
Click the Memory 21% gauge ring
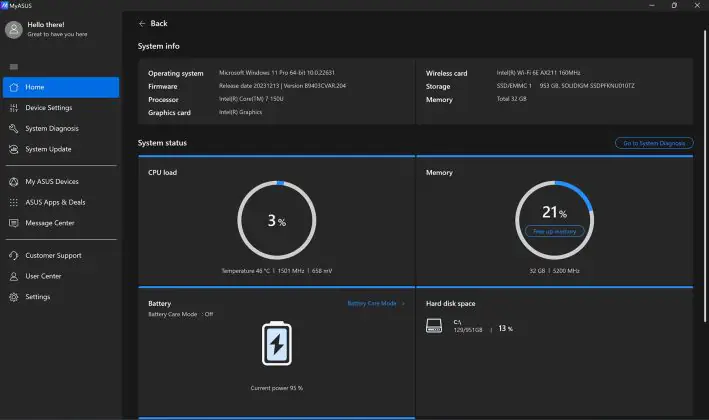click(554, 220)
